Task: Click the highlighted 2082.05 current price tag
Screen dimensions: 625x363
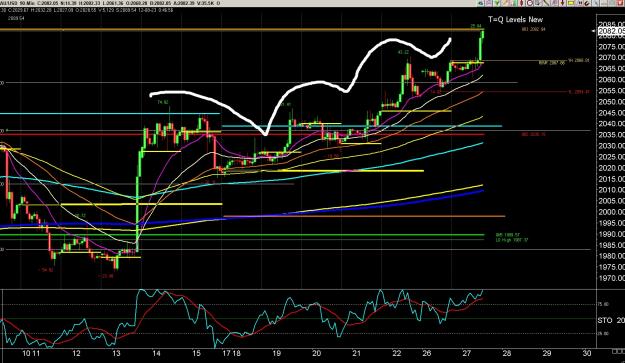Action: click(x=611, y=31)
